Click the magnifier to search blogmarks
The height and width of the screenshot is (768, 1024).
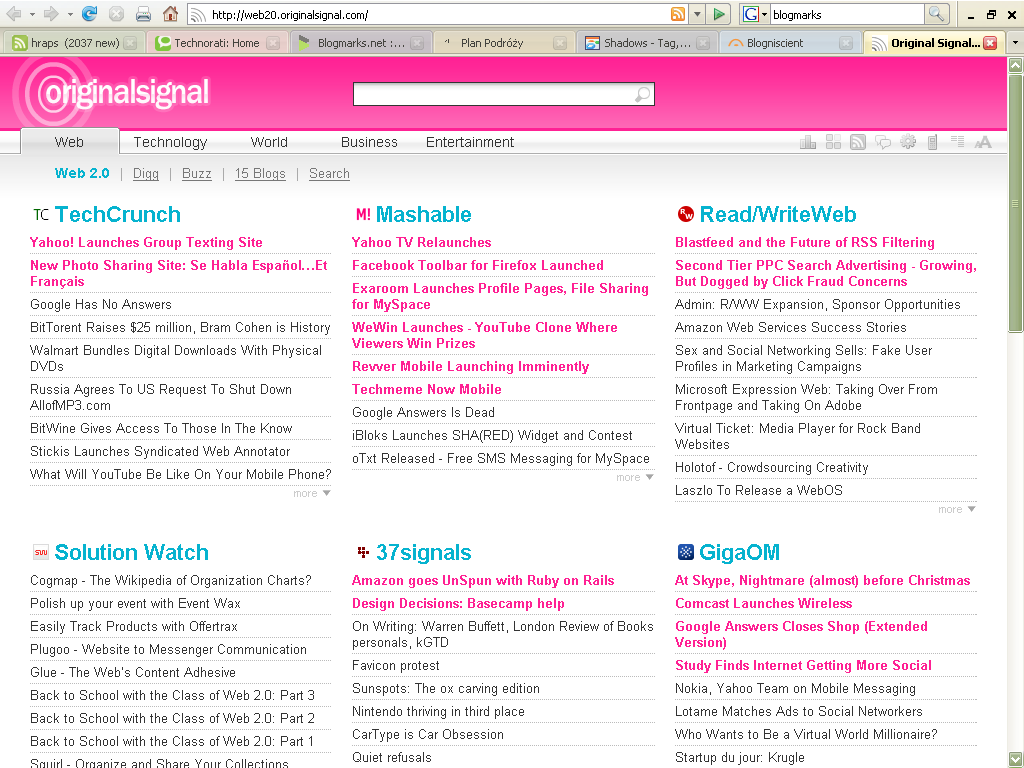pos(936,14)
